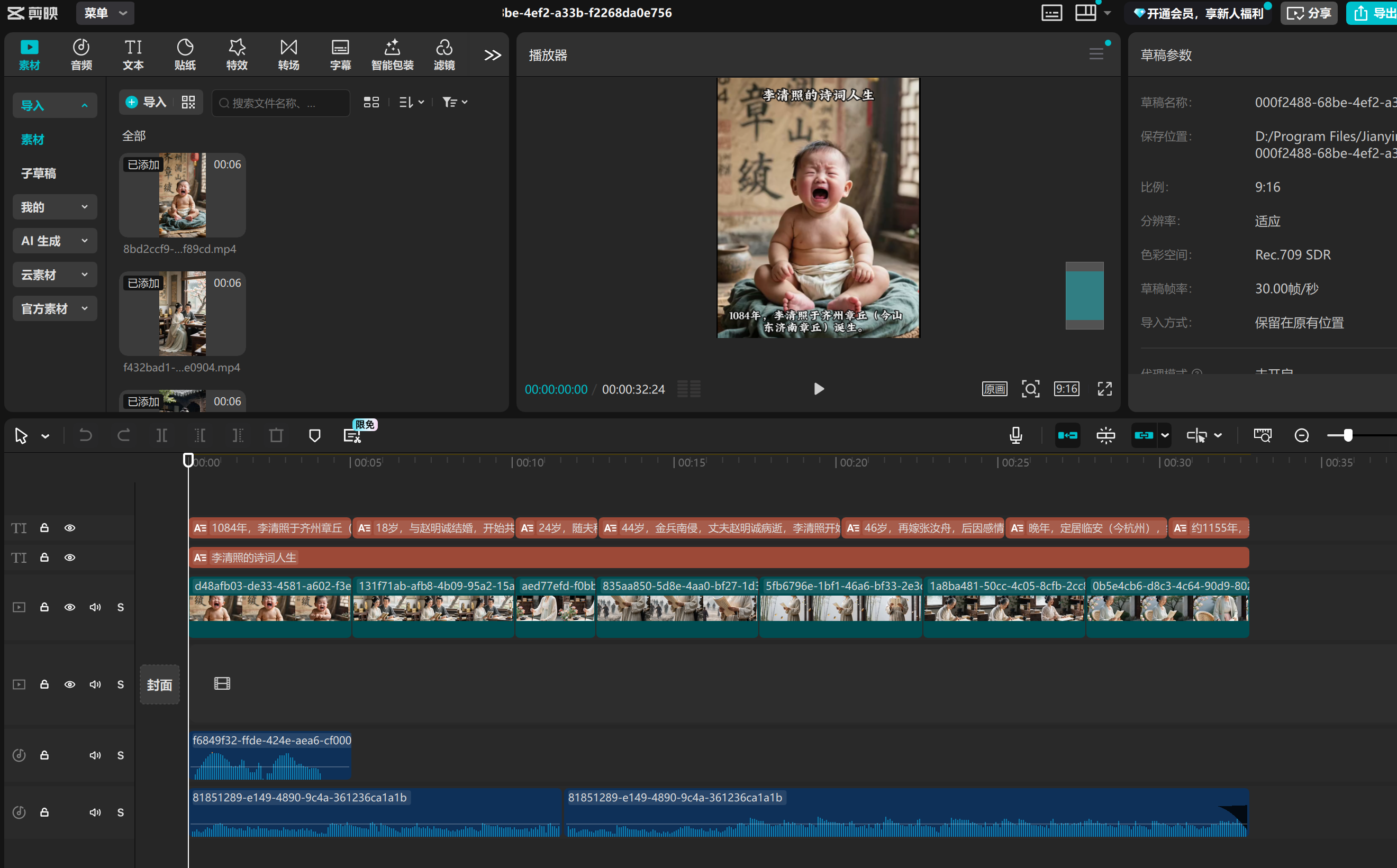Open the media filter dropdown
1397x868 pixels.
click(455, 102)
